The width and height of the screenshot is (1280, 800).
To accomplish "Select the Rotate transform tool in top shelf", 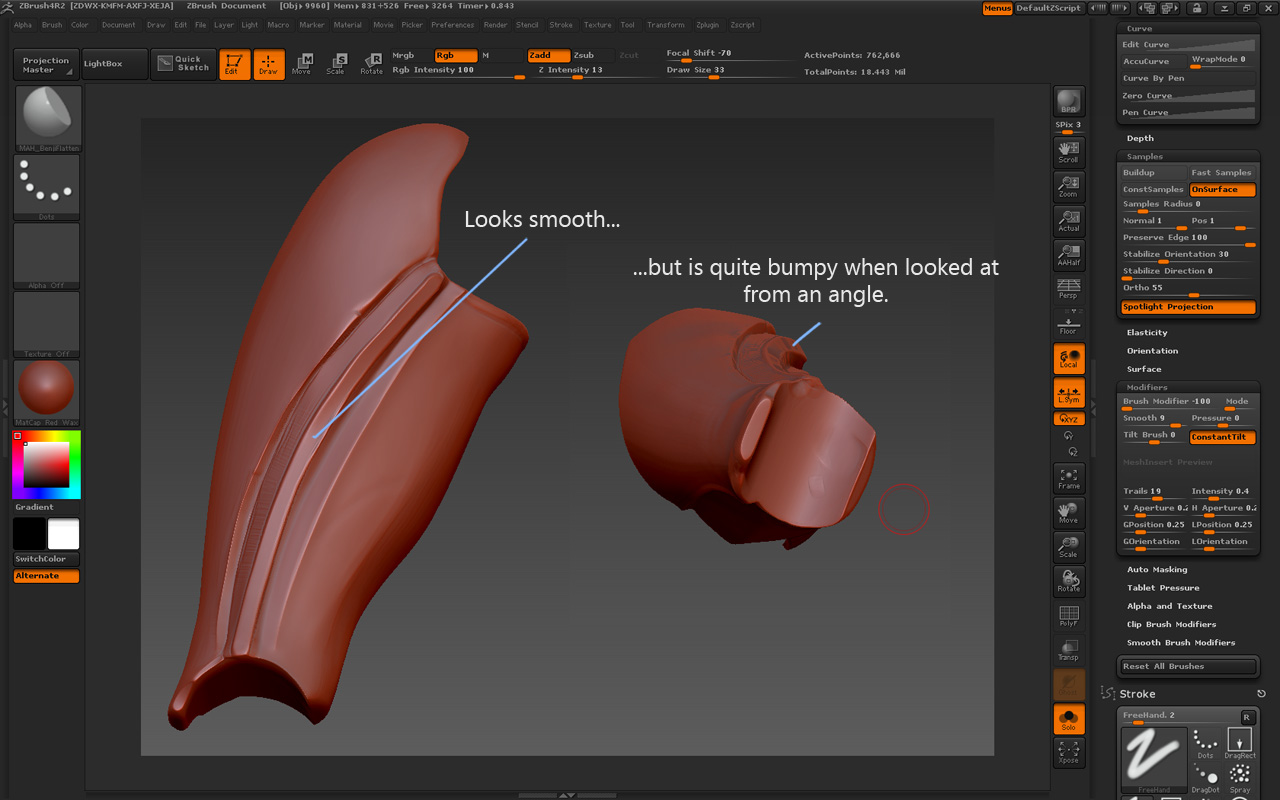I will (371, 65).
